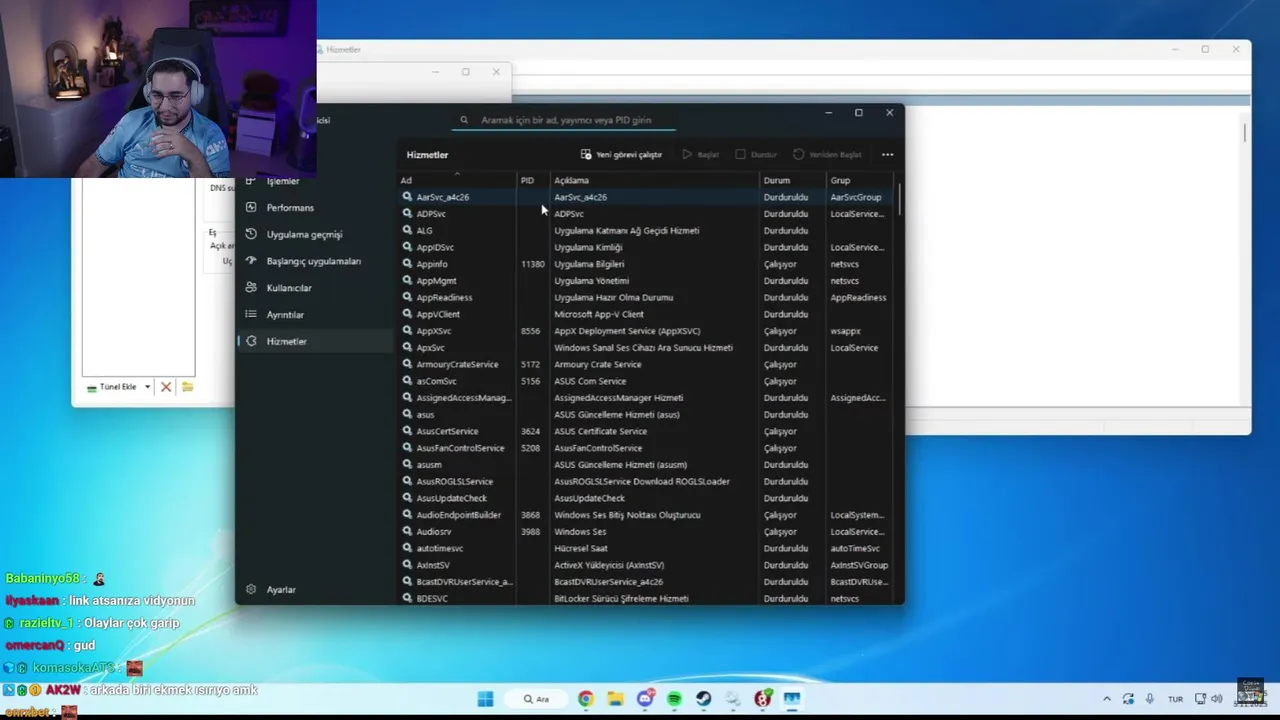The width and height of the screenshot is (1280, 720).
Task: Click the Çalışıyor status of Appinfo
Action: point(780,264)
